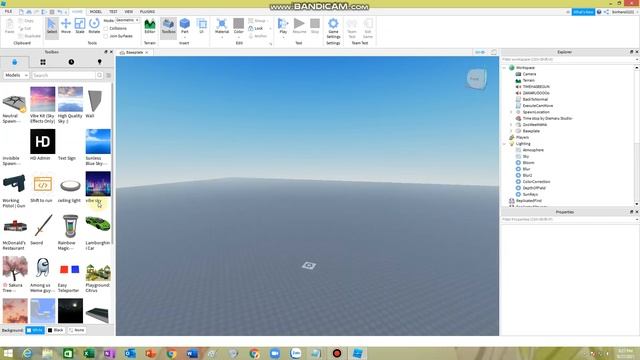Screen dimensions: 640x360
Task: Set toolbox background to White
Action: (x=35, y=330)
